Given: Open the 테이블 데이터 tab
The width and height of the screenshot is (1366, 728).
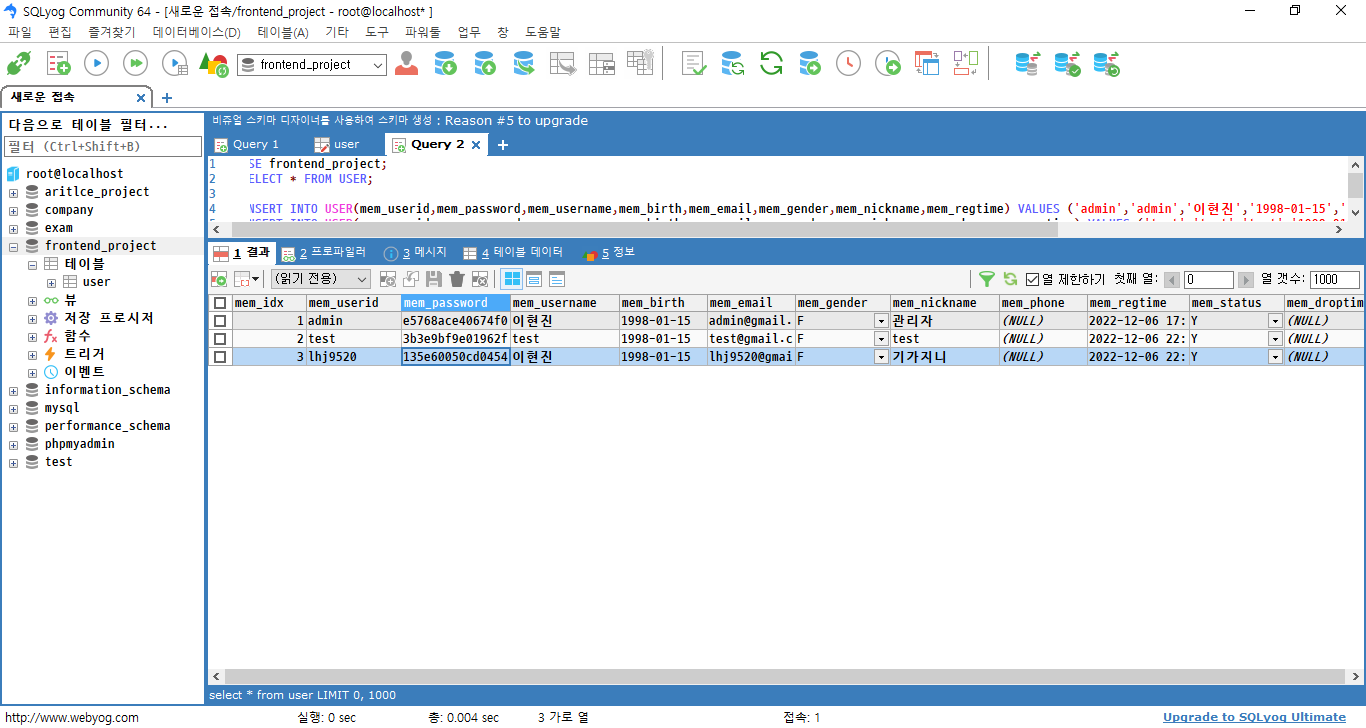Looking at the screenshot, I should [x=514, y=253].
